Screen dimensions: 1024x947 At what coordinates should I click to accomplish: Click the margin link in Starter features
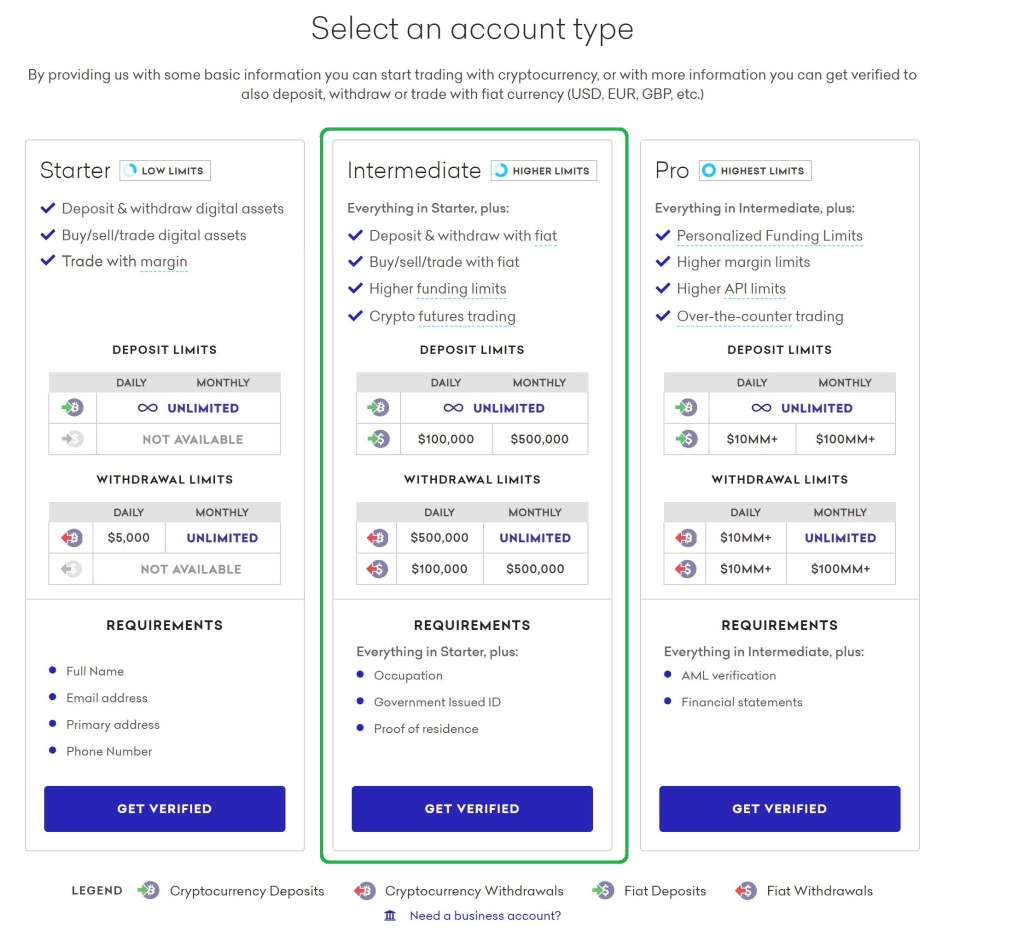click(x=164, y=262)
